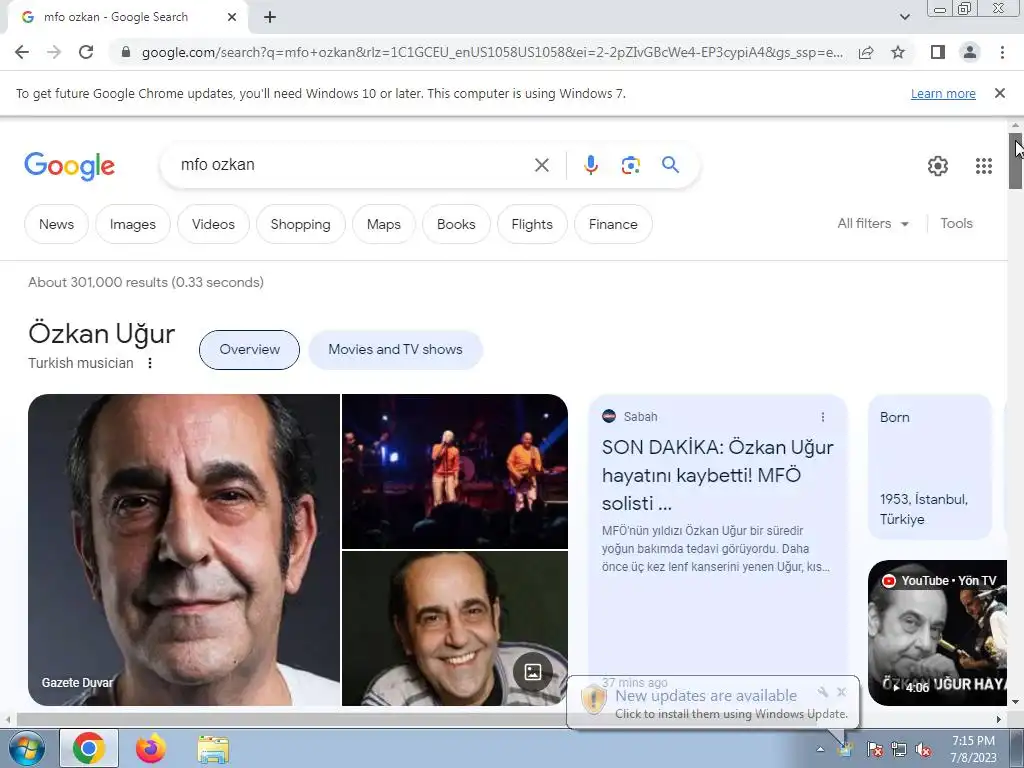Click the tray volume speaker icon
The image size is (1024, 768).
point(923,750)
